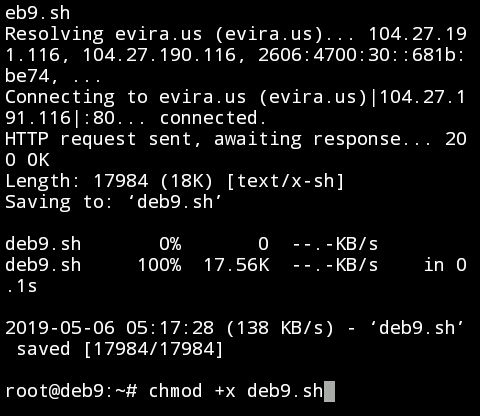Click the Saving to: 'deb9.sh' line
This screenshot has height=416, width=480.
tap(113, 202)
